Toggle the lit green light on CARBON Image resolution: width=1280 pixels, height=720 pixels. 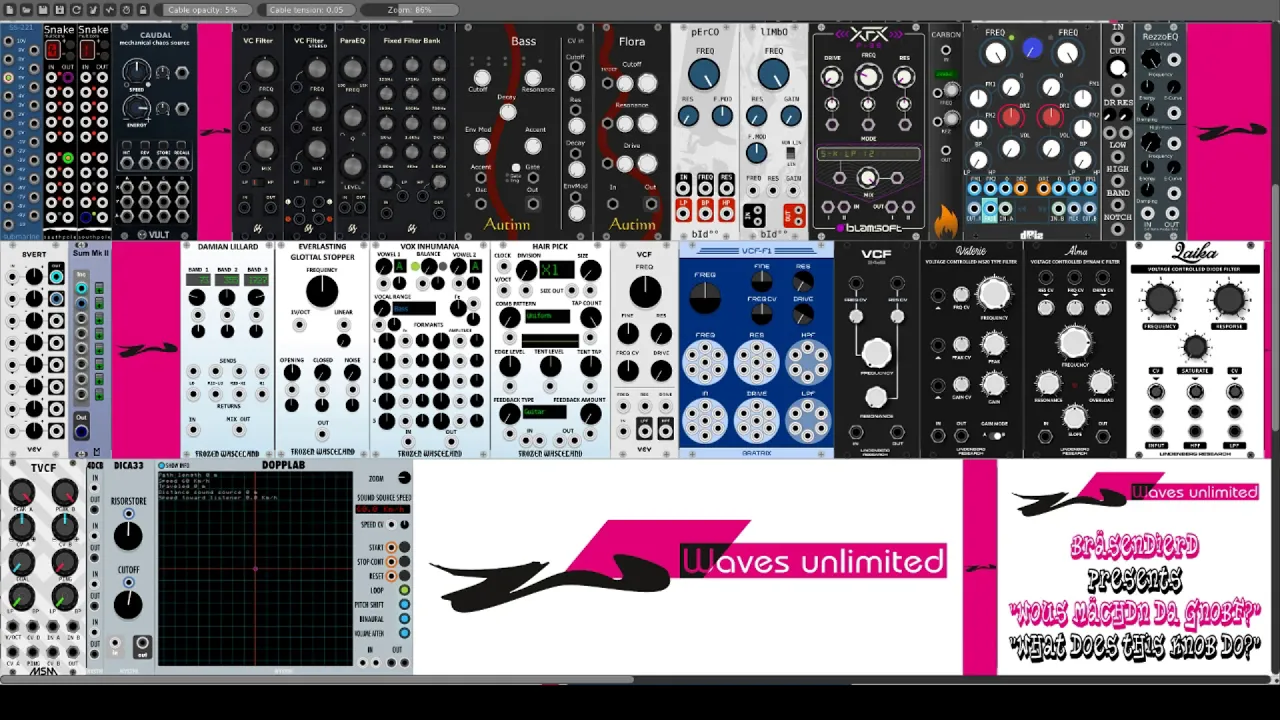pyautogui.click(x=945, y=74)
